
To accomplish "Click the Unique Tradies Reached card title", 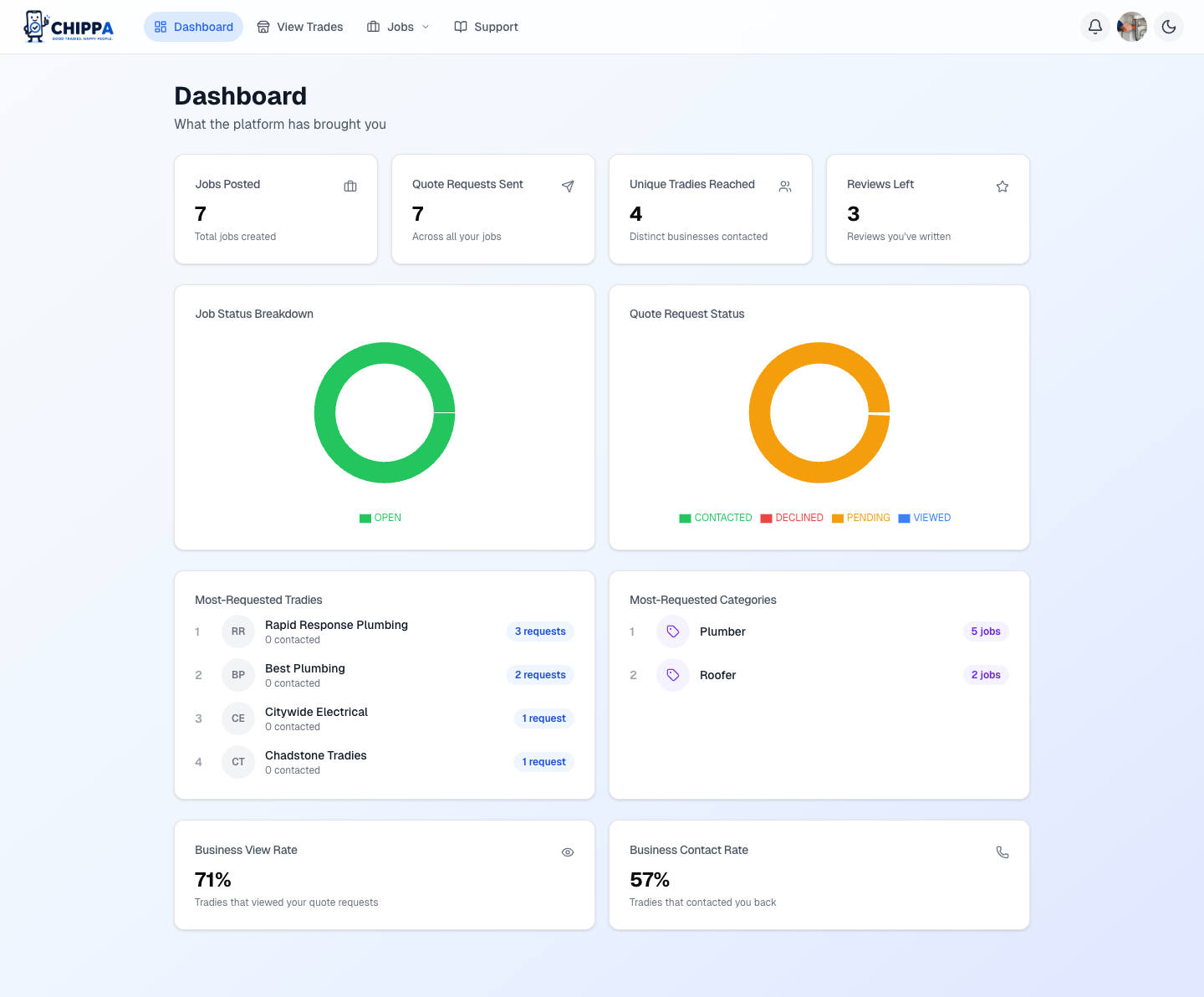I will click(692, 184).
